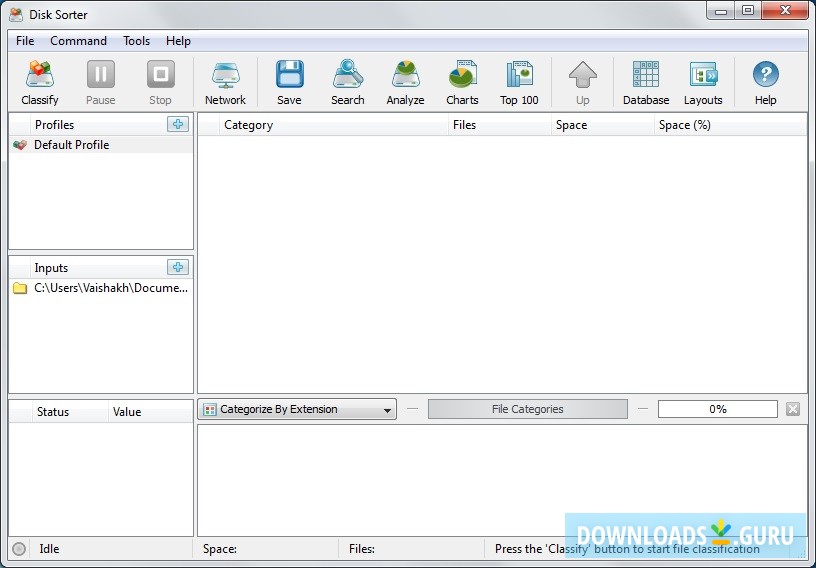Viewport: 816px width, 568px height.
Task: Start classification with the Classify icon
Action: click(40, 74)
